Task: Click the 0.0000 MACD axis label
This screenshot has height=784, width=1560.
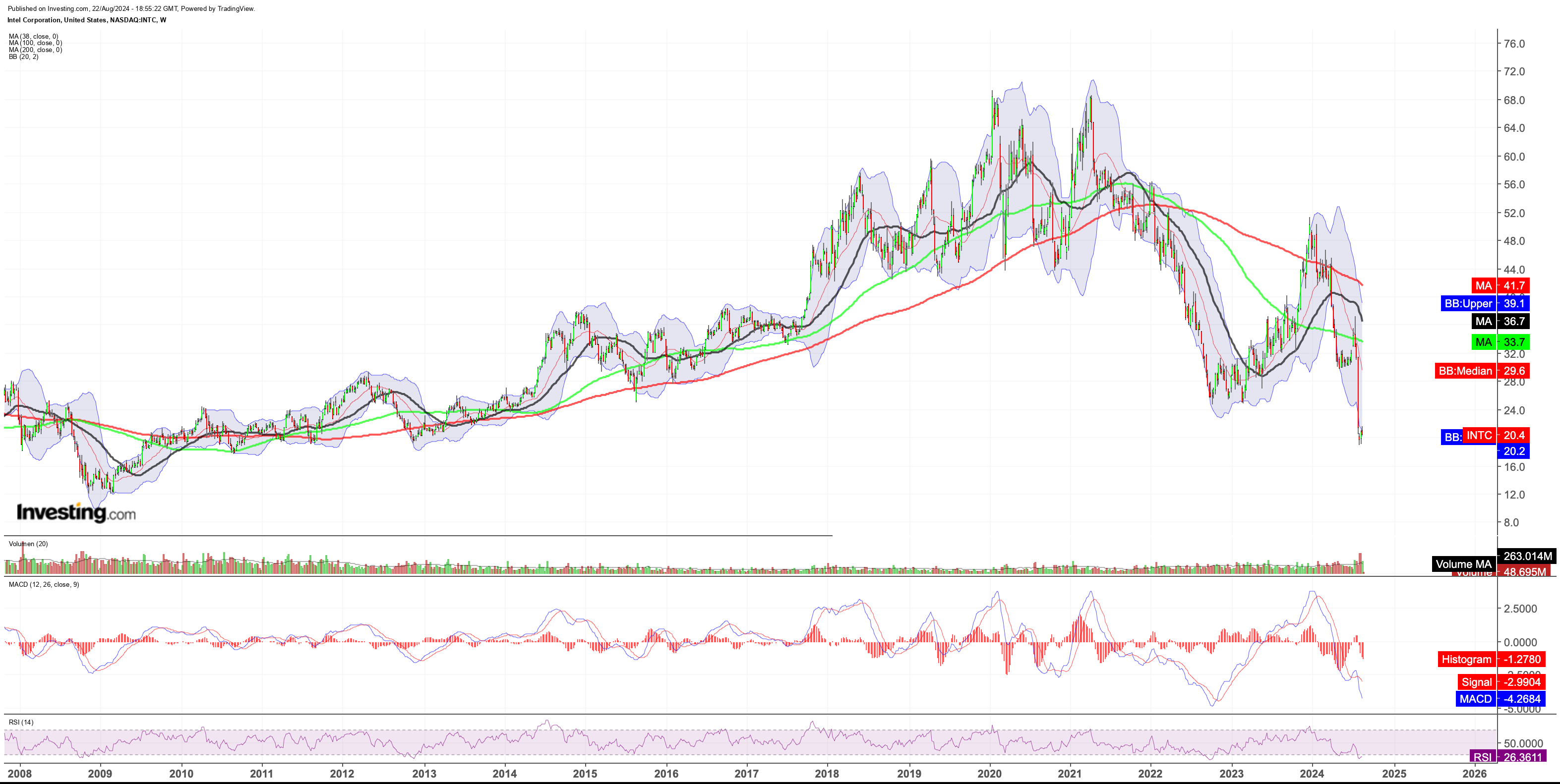Action: click(1520, 642)
